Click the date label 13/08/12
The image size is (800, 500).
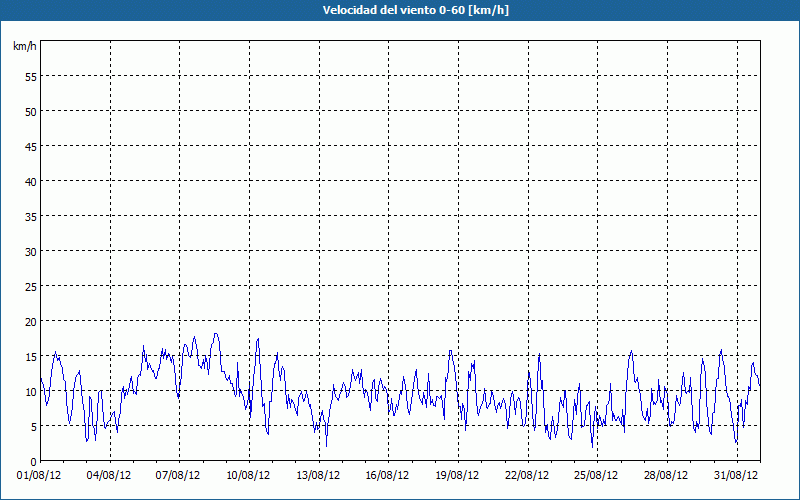318,476
